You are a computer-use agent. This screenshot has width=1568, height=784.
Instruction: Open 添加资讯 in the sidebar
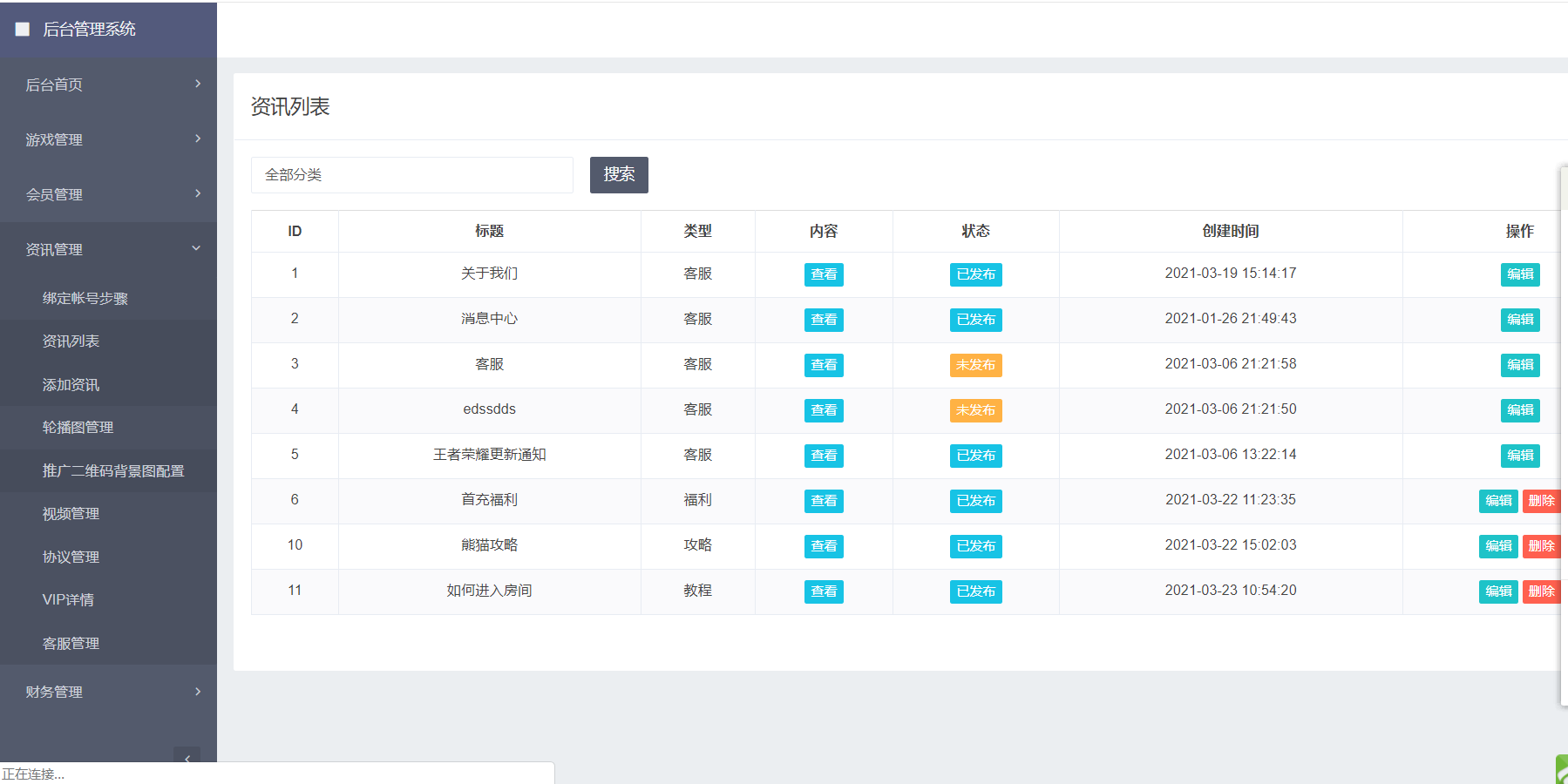[x=71, y=385]
